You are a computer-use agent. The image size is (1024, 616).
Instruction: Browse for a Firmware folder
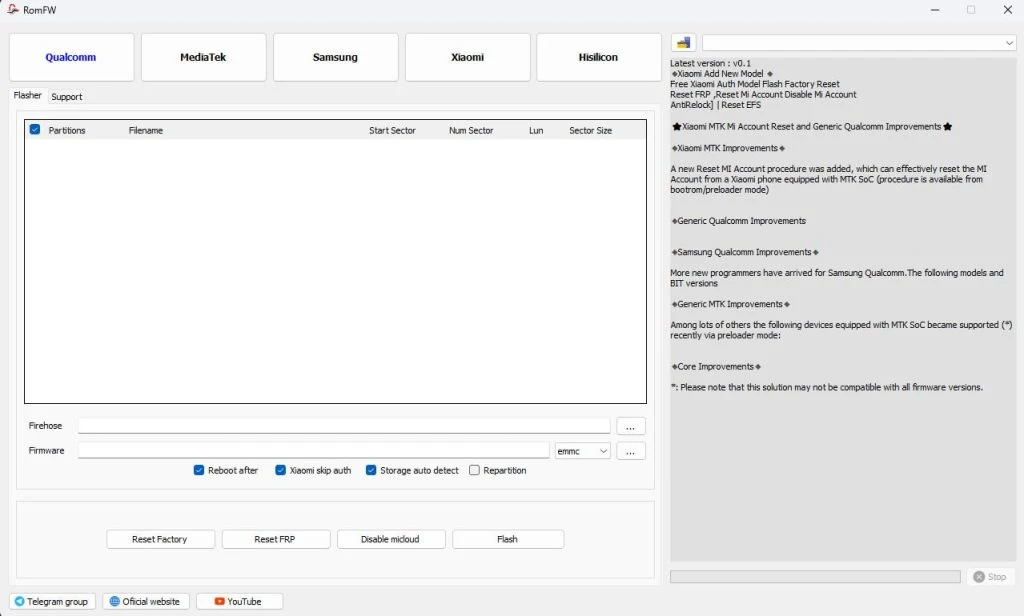pos(630,451)
